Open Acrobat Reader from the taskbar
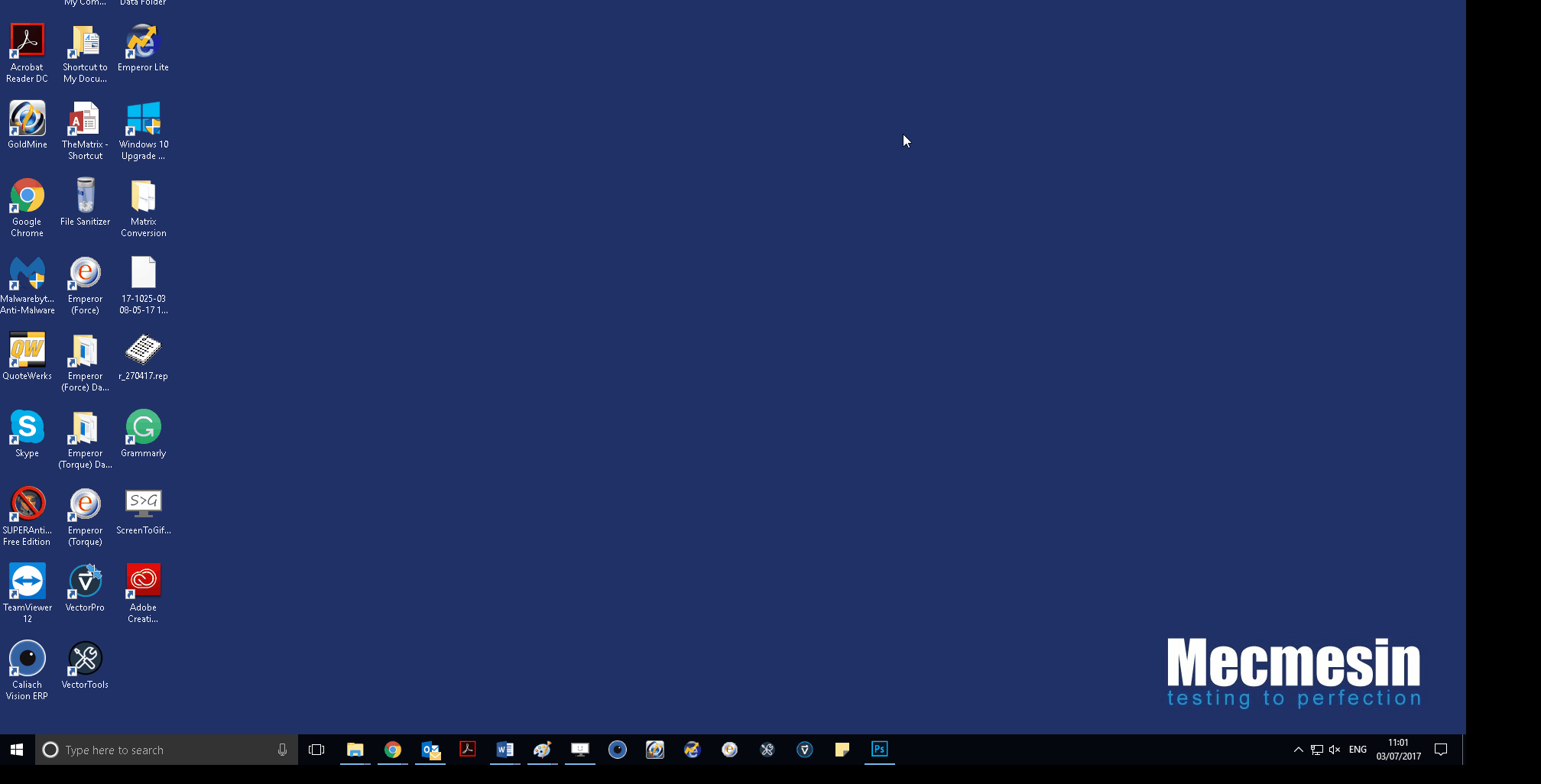The image size is (1541, 784). [467, 750]
